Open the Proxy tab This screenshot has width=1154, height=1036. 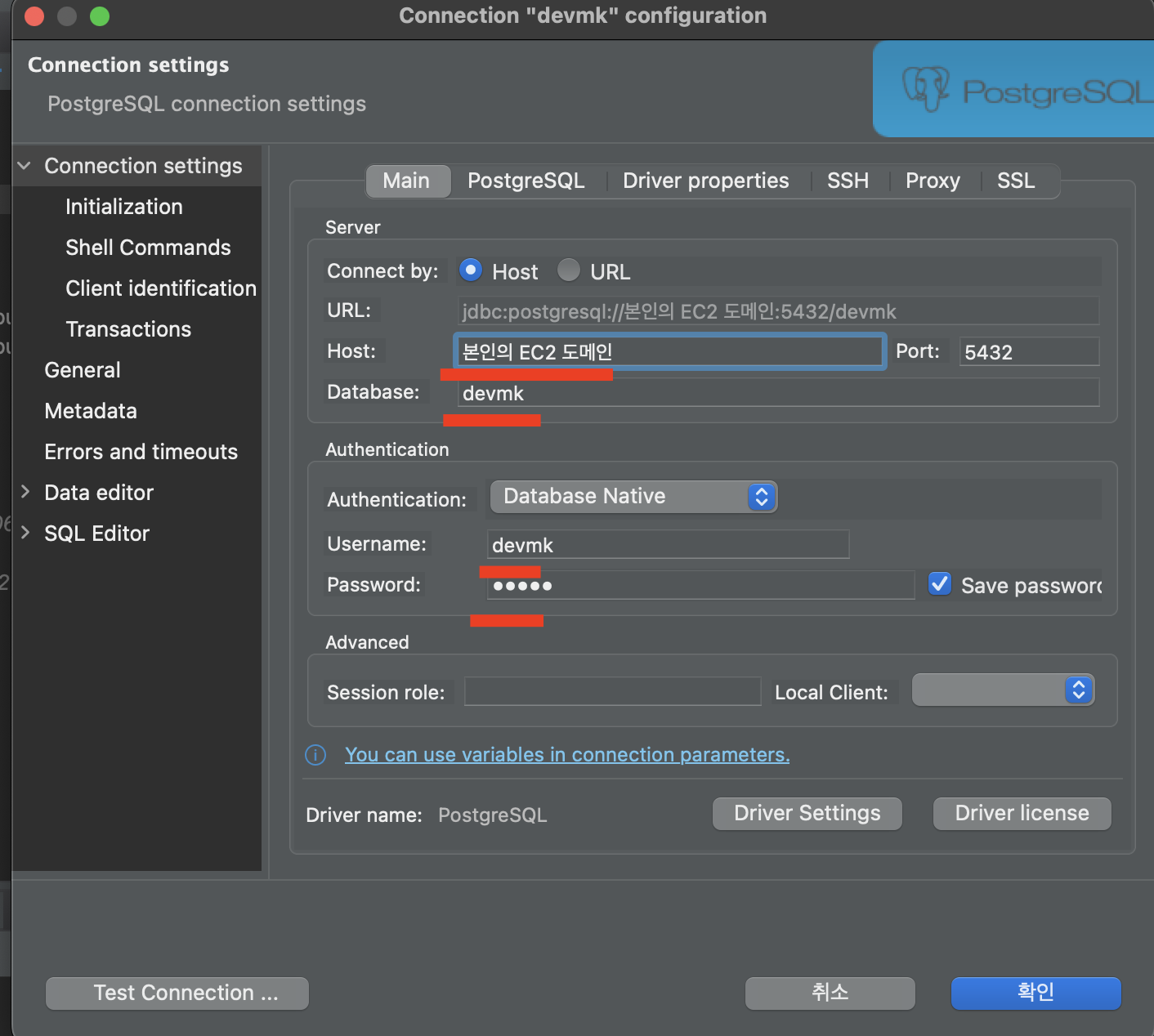click(933, 181)
